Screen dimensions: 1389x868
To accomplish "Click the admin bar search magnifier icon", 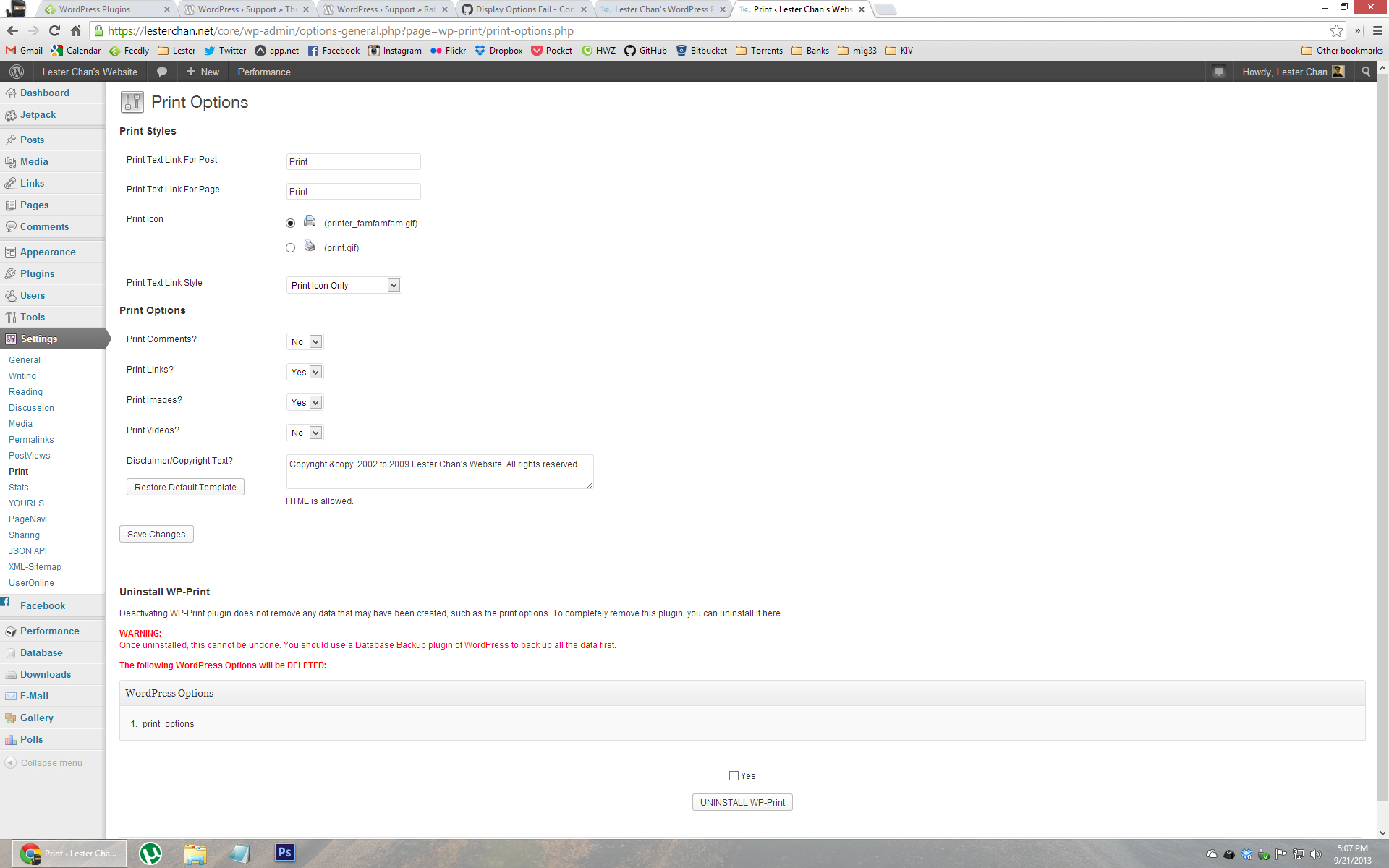I will [1366, 72].
